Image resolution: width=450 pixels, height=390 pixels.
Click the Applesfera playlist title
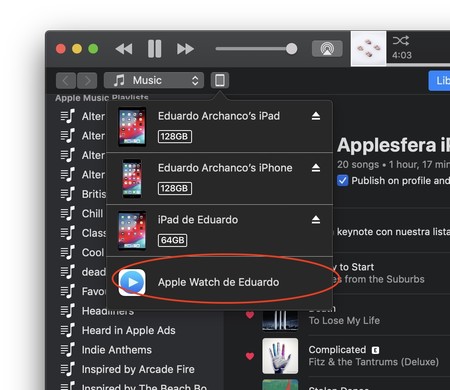click(x=393, y=145)
